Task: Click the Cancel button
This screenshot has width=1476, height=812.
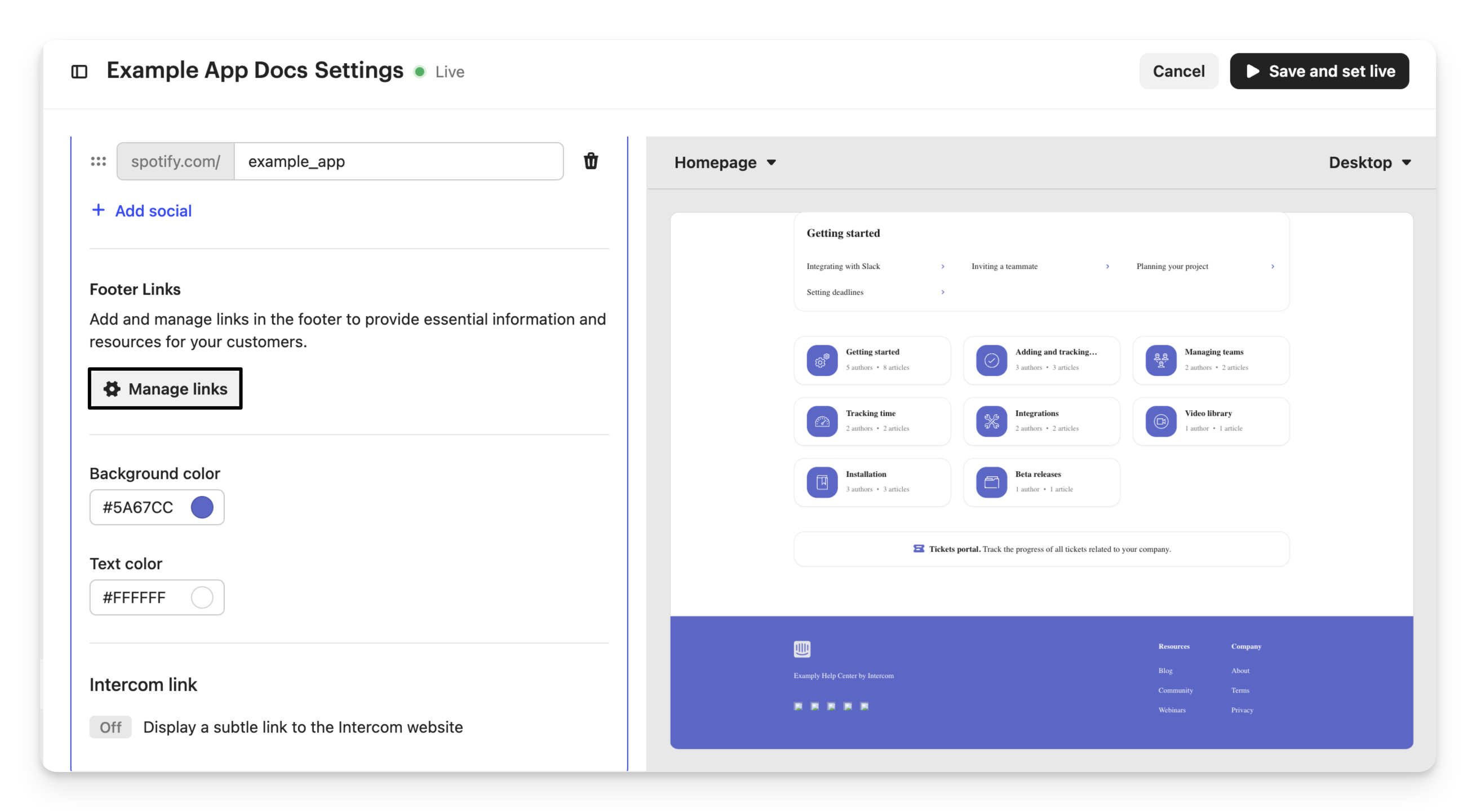Action: [1178, 71]
